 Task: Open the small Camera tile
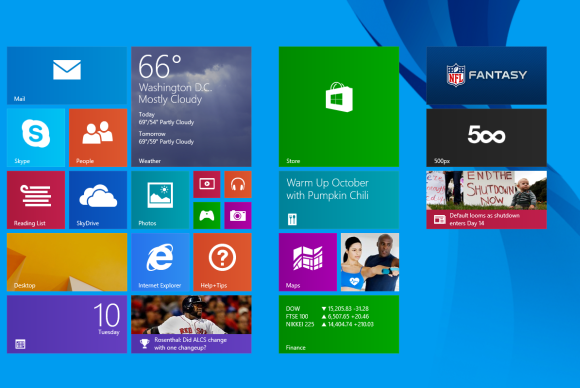point(238,215)
